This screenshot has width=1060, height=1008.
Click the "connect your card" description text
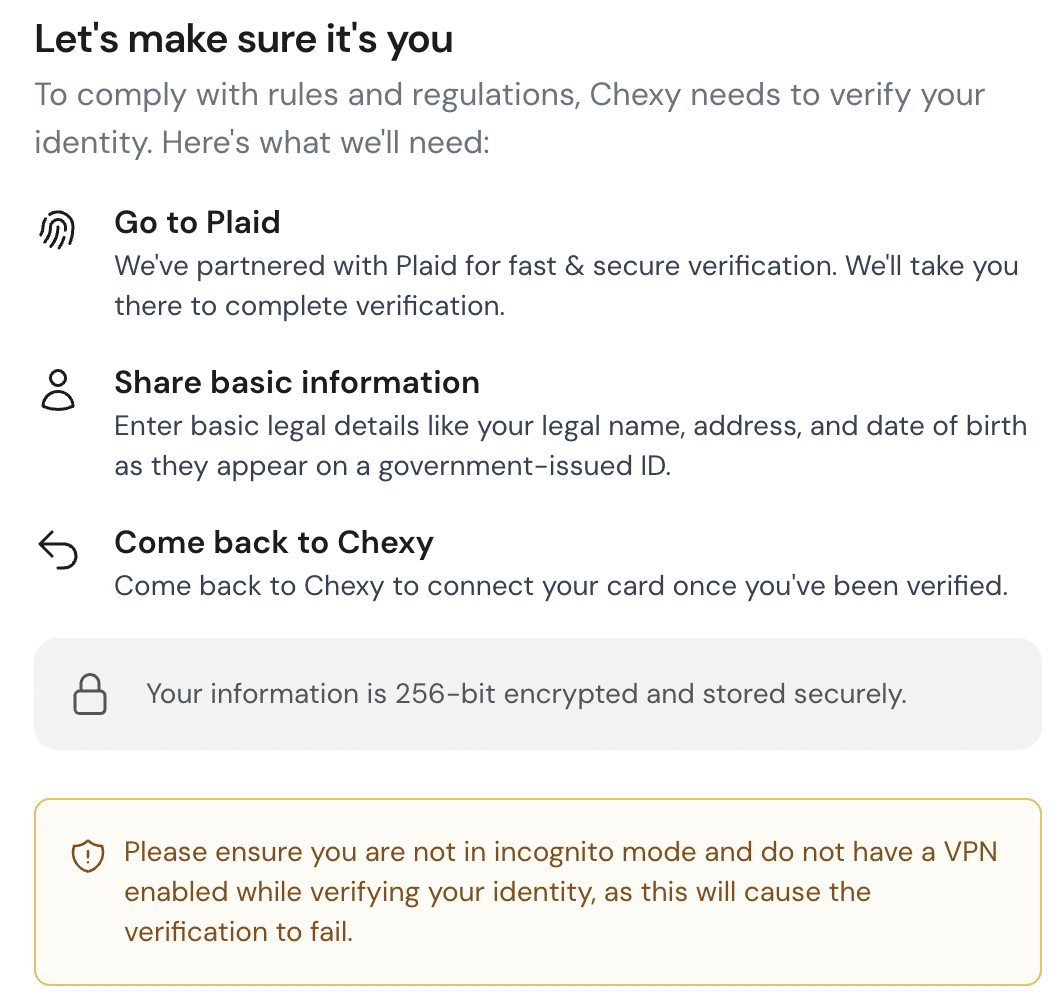tap(560, 585)
